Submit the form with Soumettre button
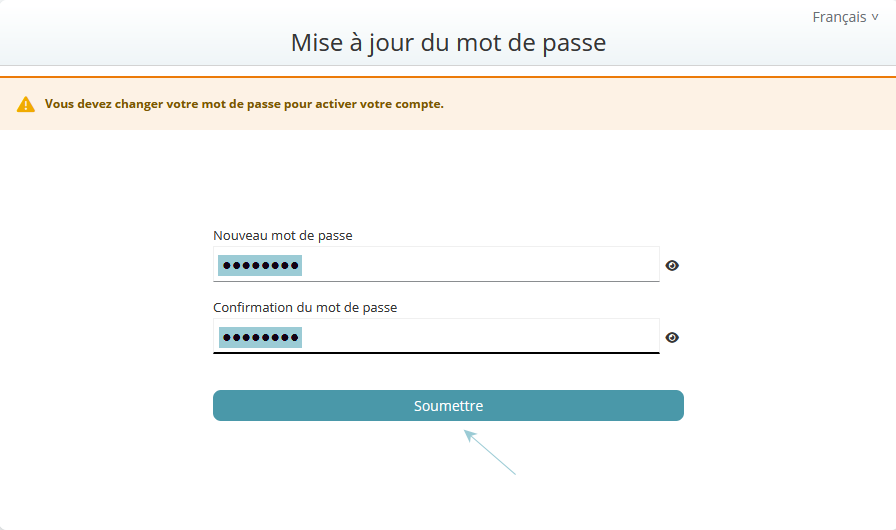Screen dimensions: 896x530 pyautogui.click(x=448, y=406)
